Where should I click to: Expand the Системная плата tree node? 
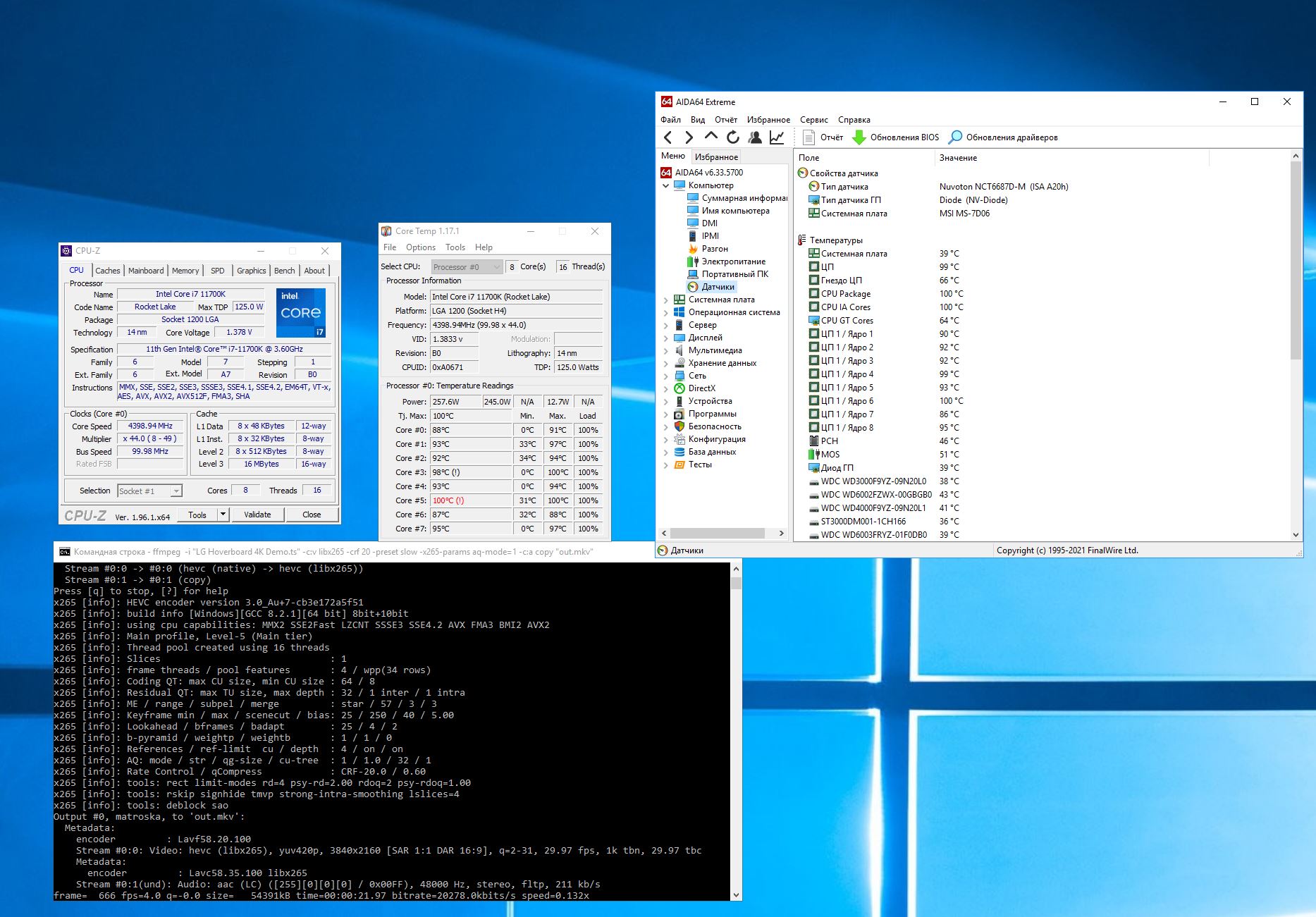pyautogui.click(x=665, y=300)
